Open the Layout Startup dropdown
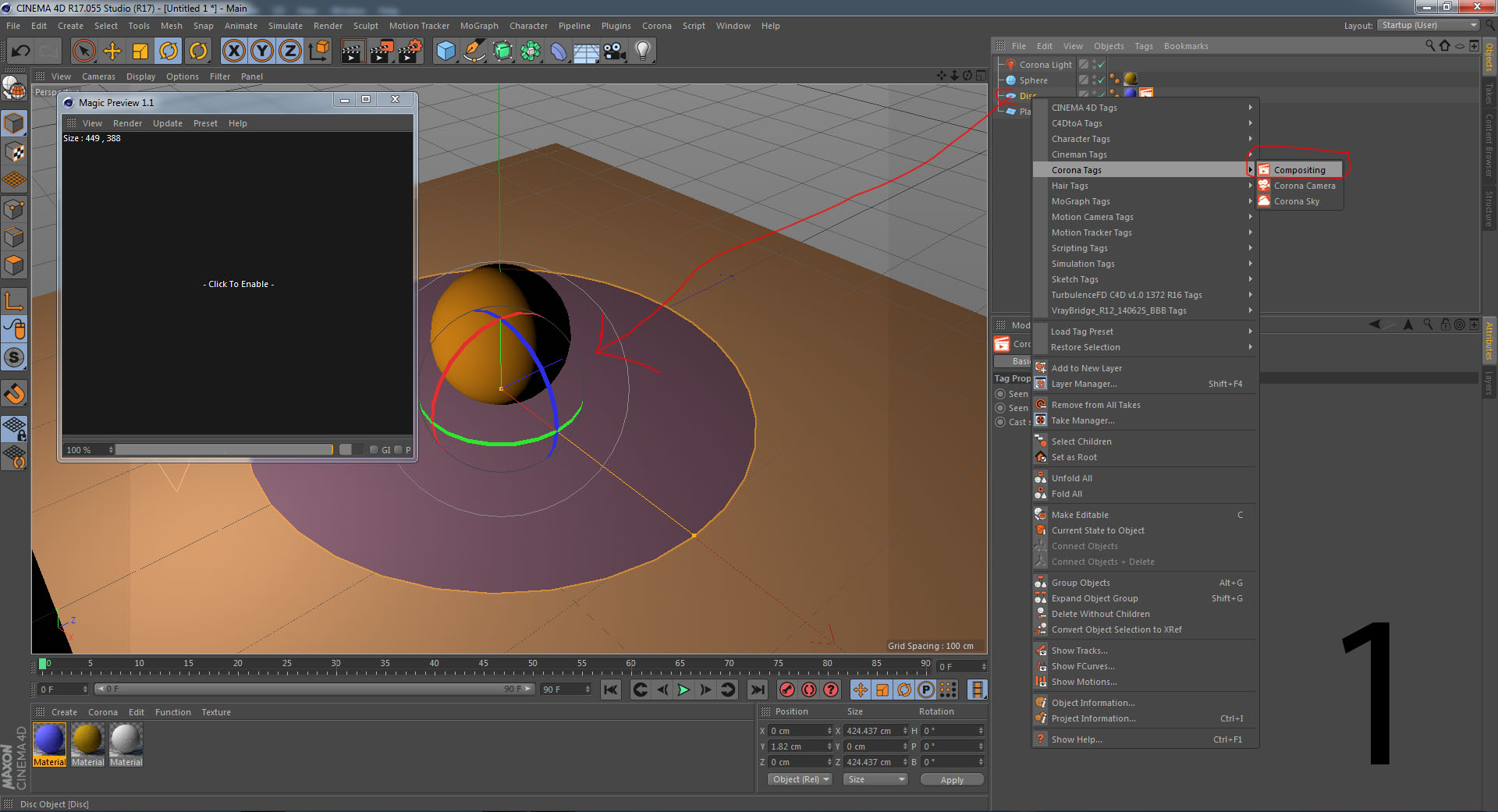This screenshot has width=1498, height=812. pos(1428,25)
